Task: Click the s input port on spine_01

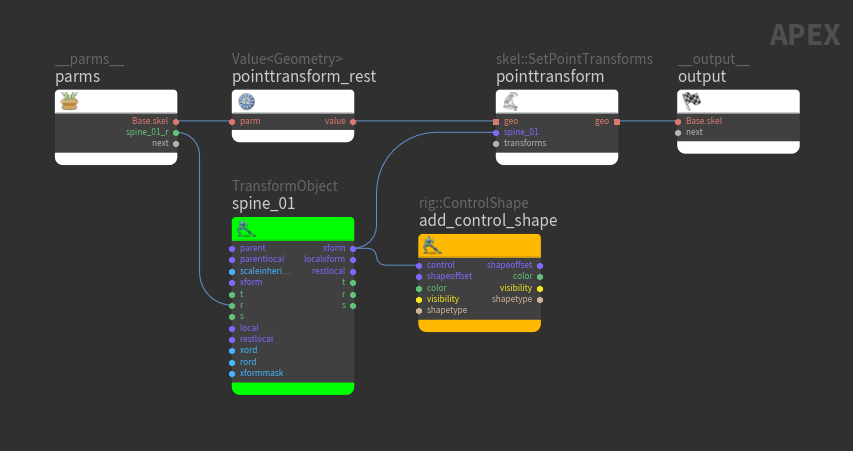Action: [232, 317]
